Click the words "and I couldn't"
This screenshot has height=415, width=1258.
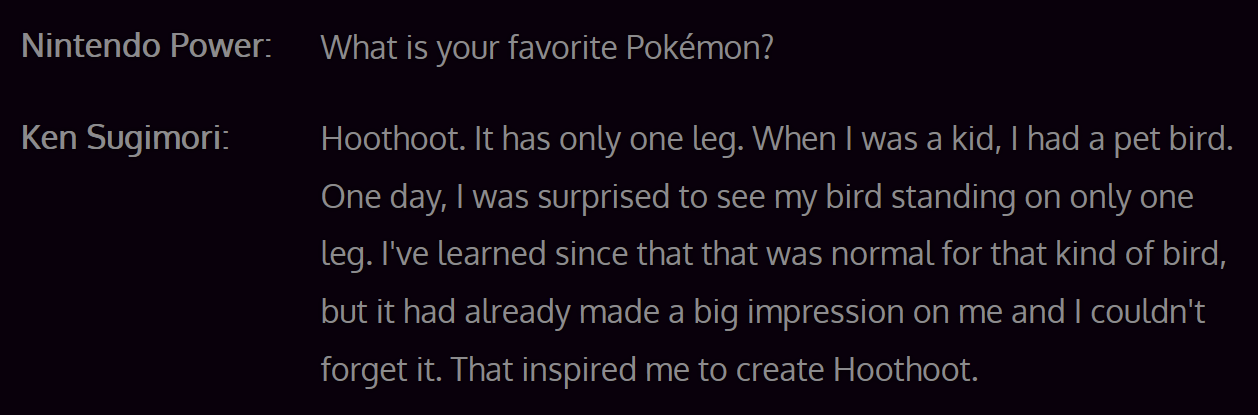(1112, 313)
